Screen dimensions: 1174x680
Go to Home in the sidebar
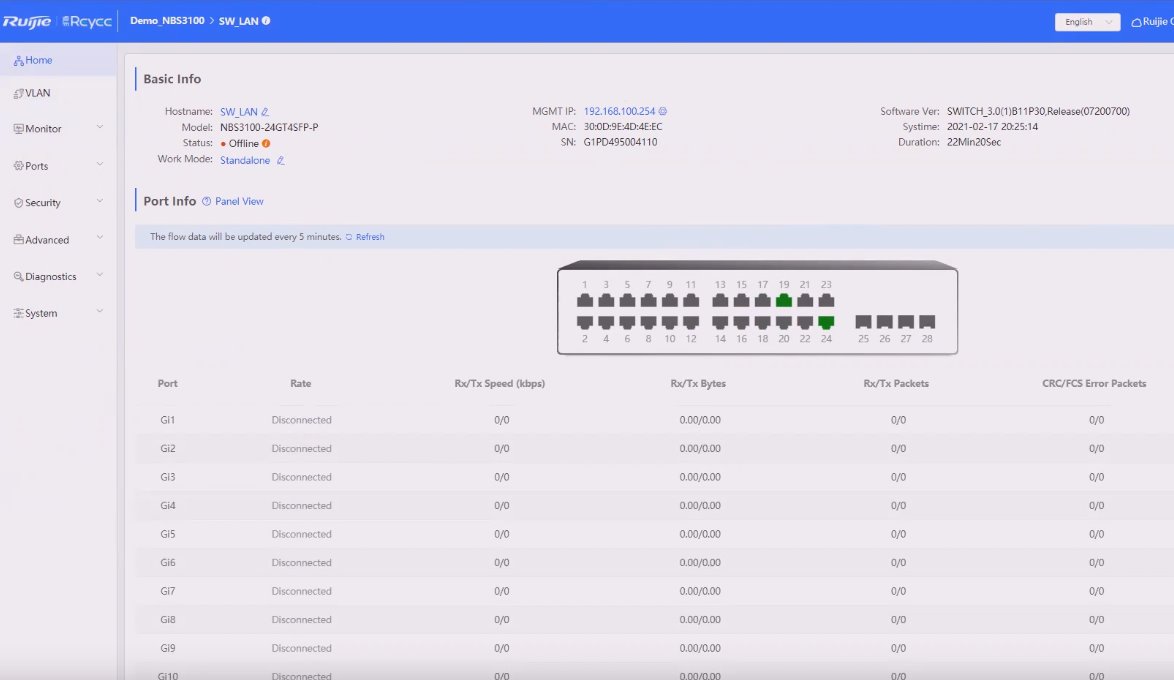(38, 60)
